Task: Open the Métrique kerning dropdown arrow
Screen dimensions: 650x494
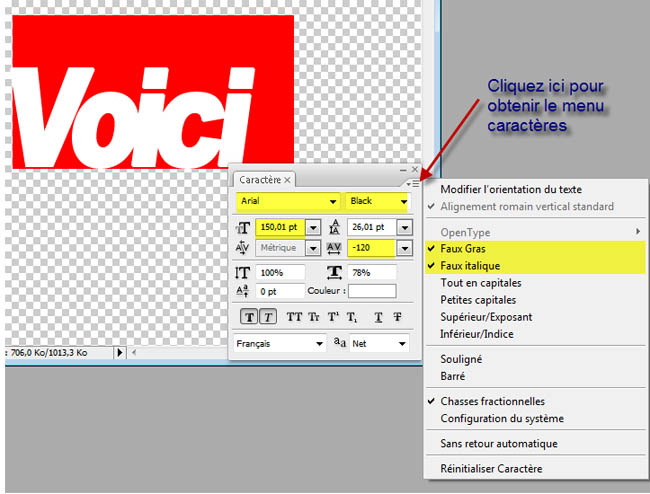Action: (313, 248)
